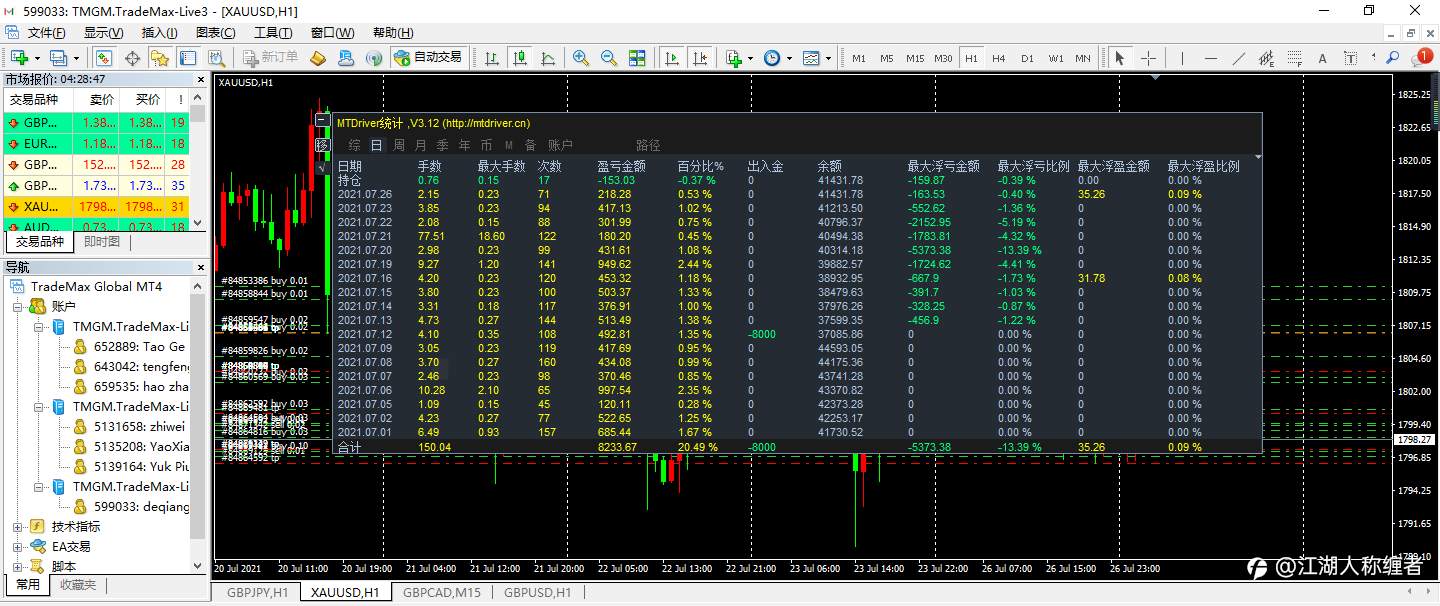Select the crosshair tool
This screenshot has width=1440, height=606.
[x=1148, y=58]
